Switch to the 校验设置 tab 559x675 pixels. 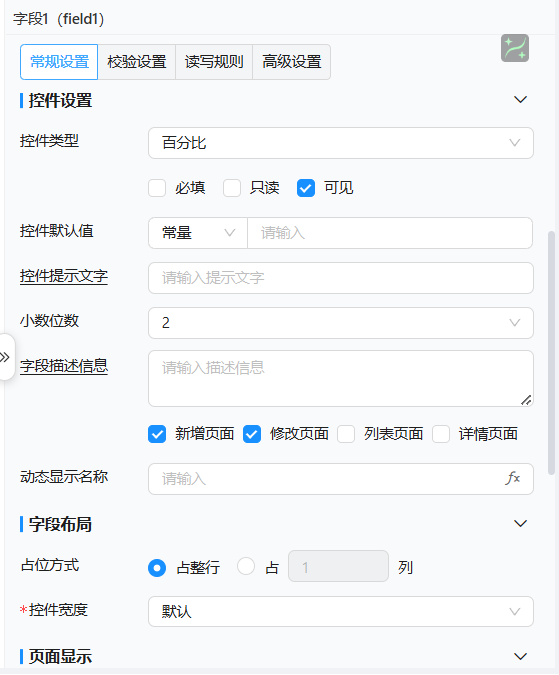pyautogui.click(x=137, y=62)
